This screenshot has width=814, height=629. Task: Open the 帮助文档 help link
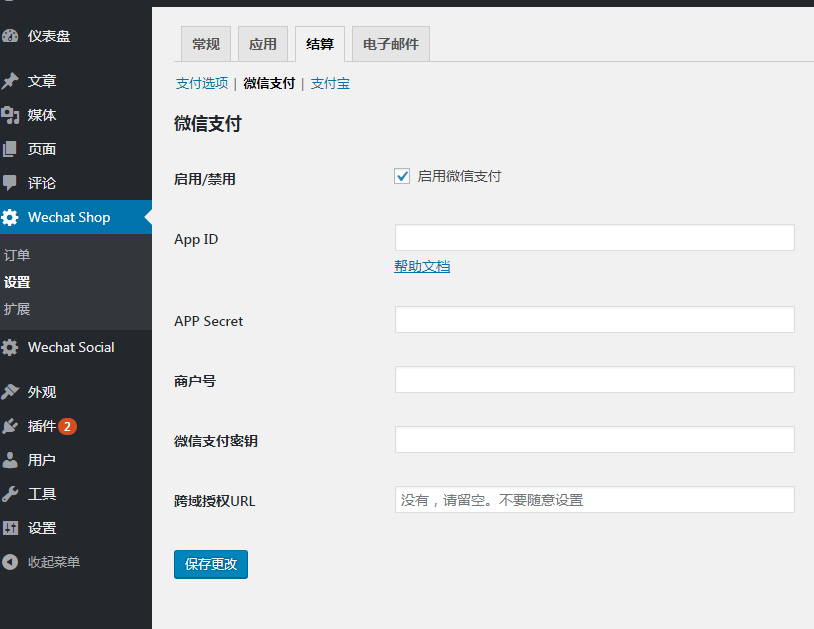pyautogui.click(x=422, y=266)
